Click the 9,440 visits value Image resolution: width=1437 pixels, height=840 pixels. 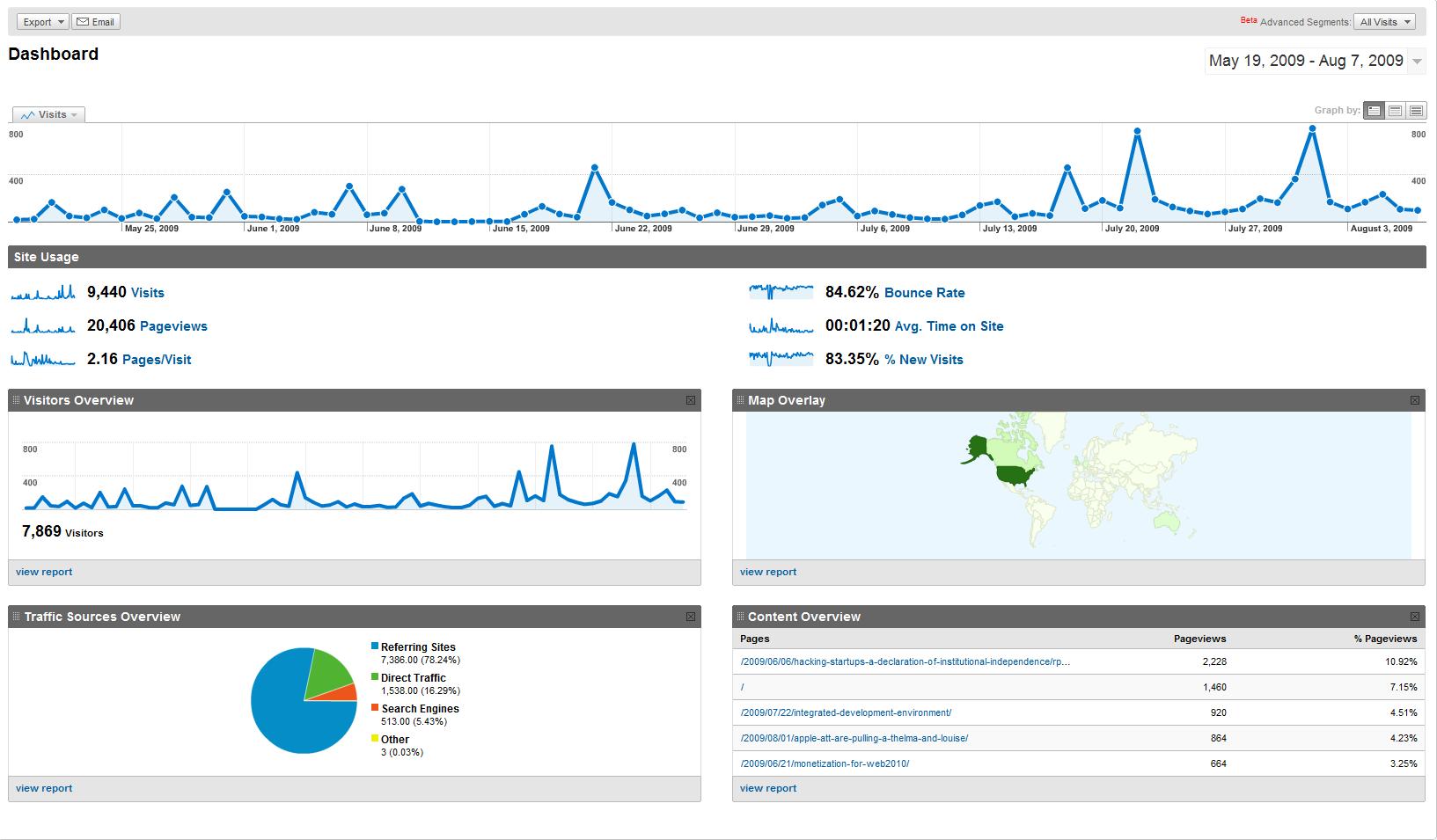[106, 293]
